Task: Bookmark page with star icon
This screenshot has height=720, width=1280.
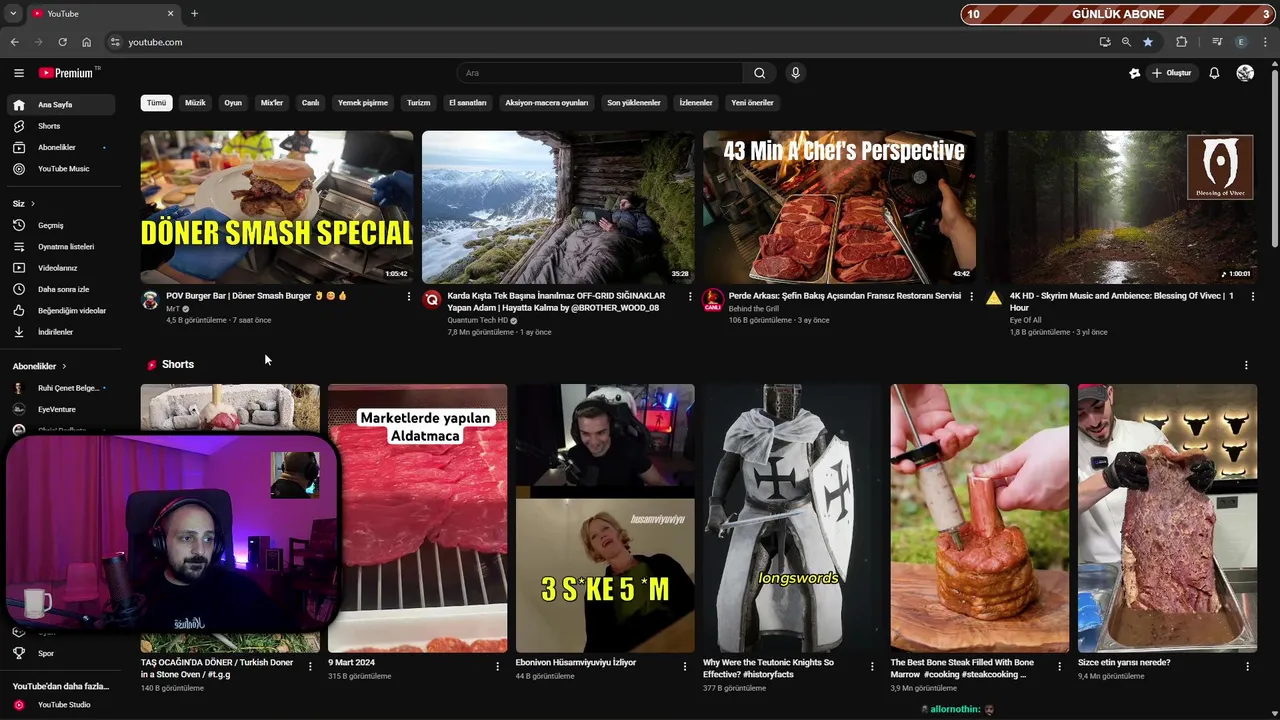Action: coord(1148,42)
